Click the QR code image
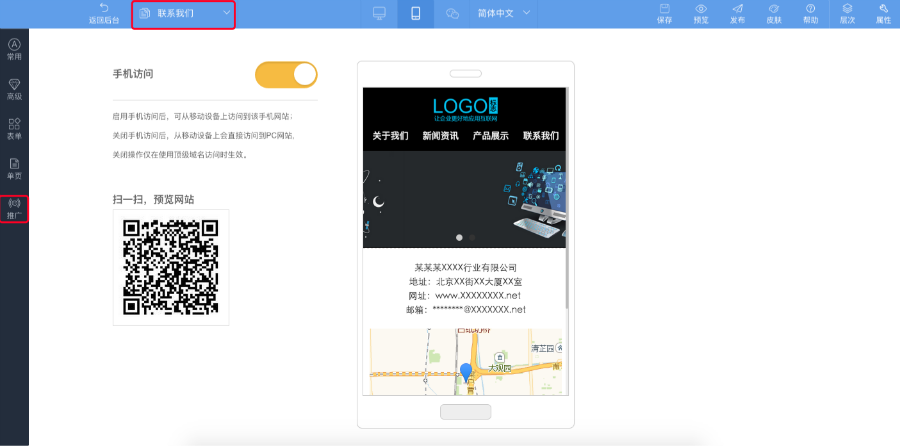Viewport: 900px width, 446px height. point(171,267)
